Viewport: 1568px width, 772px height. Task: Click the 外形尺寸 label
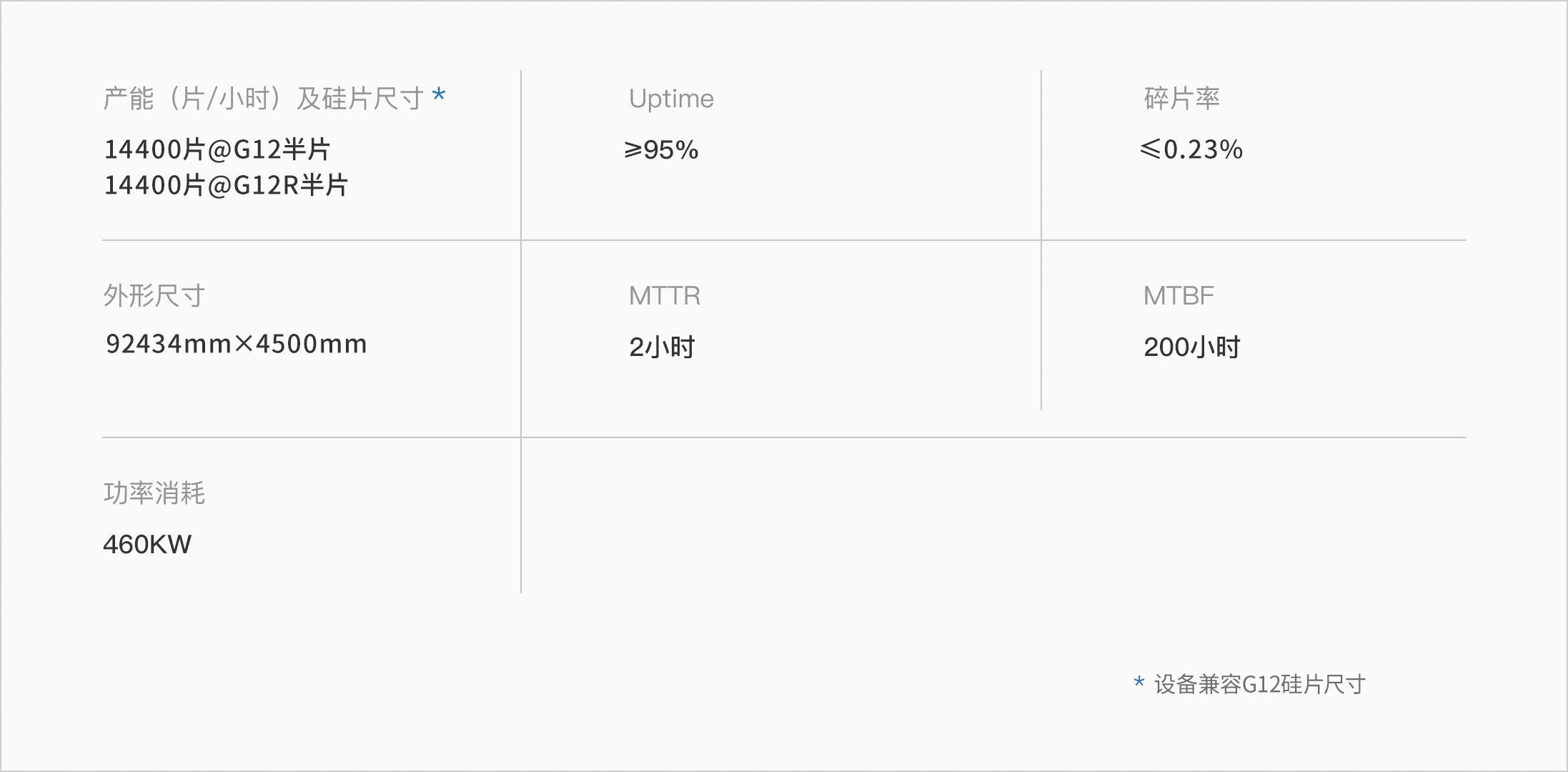tap(154, 295)
